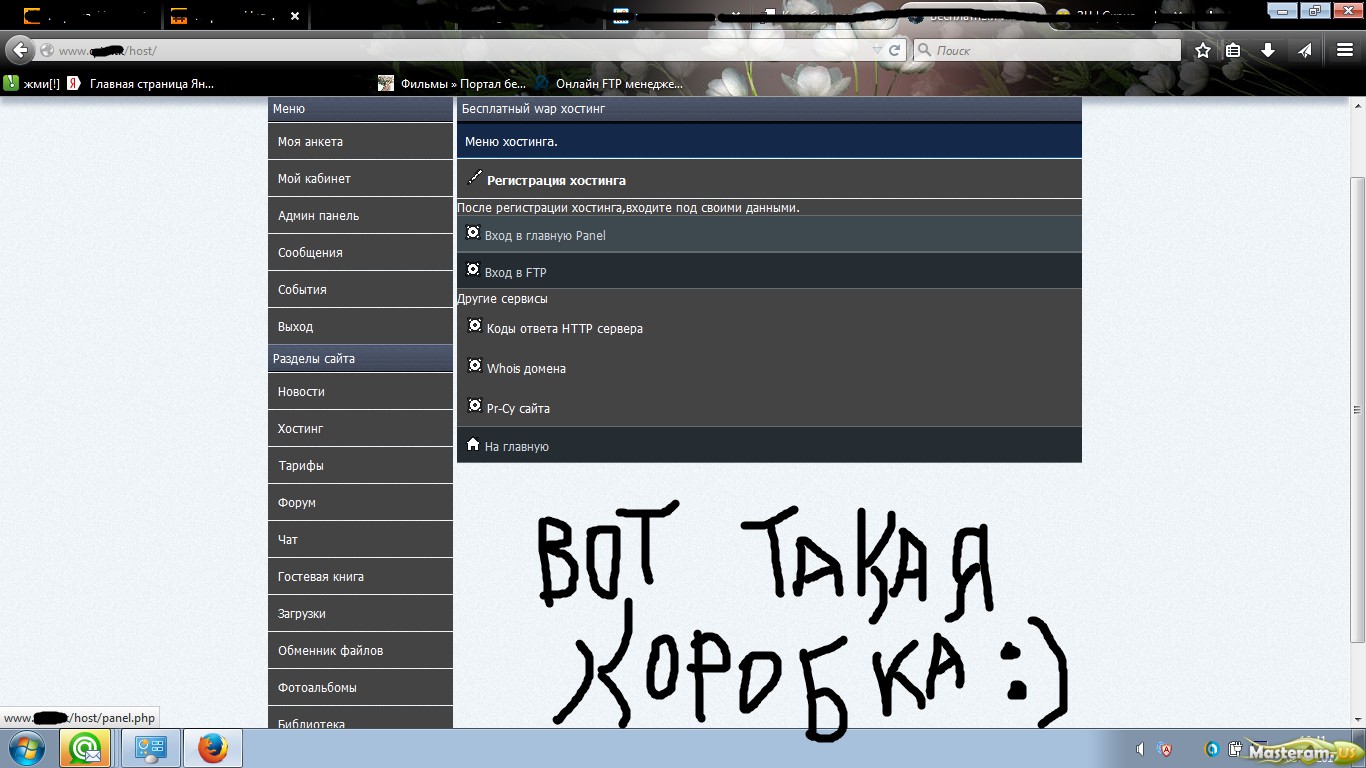Go to Тарифы section

tap(360, 465)
